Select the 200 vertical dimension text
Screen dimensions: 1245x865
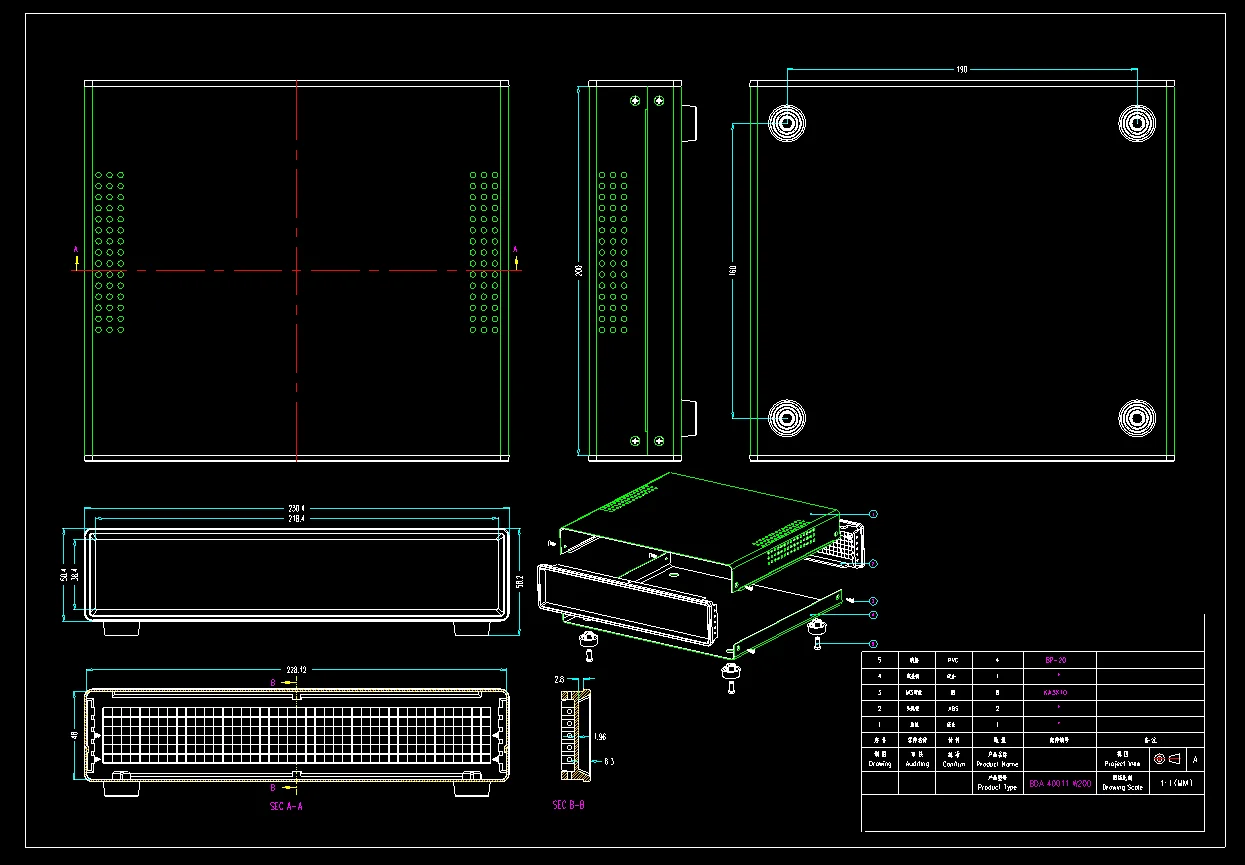(579, 270)
